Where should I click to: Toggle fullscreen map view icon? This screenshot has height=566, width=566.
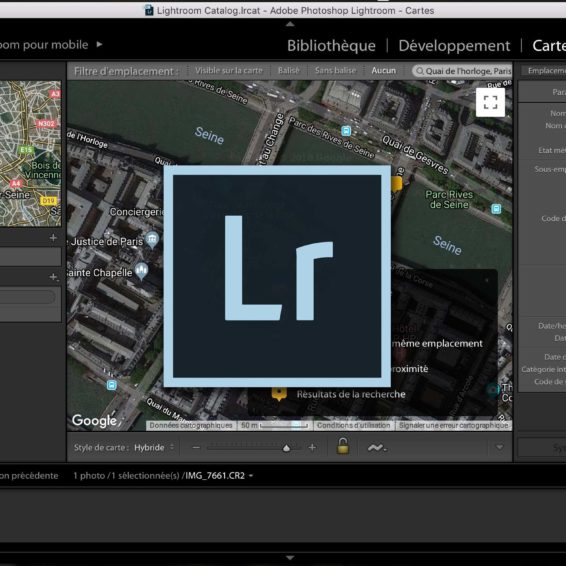click(490, 103)
